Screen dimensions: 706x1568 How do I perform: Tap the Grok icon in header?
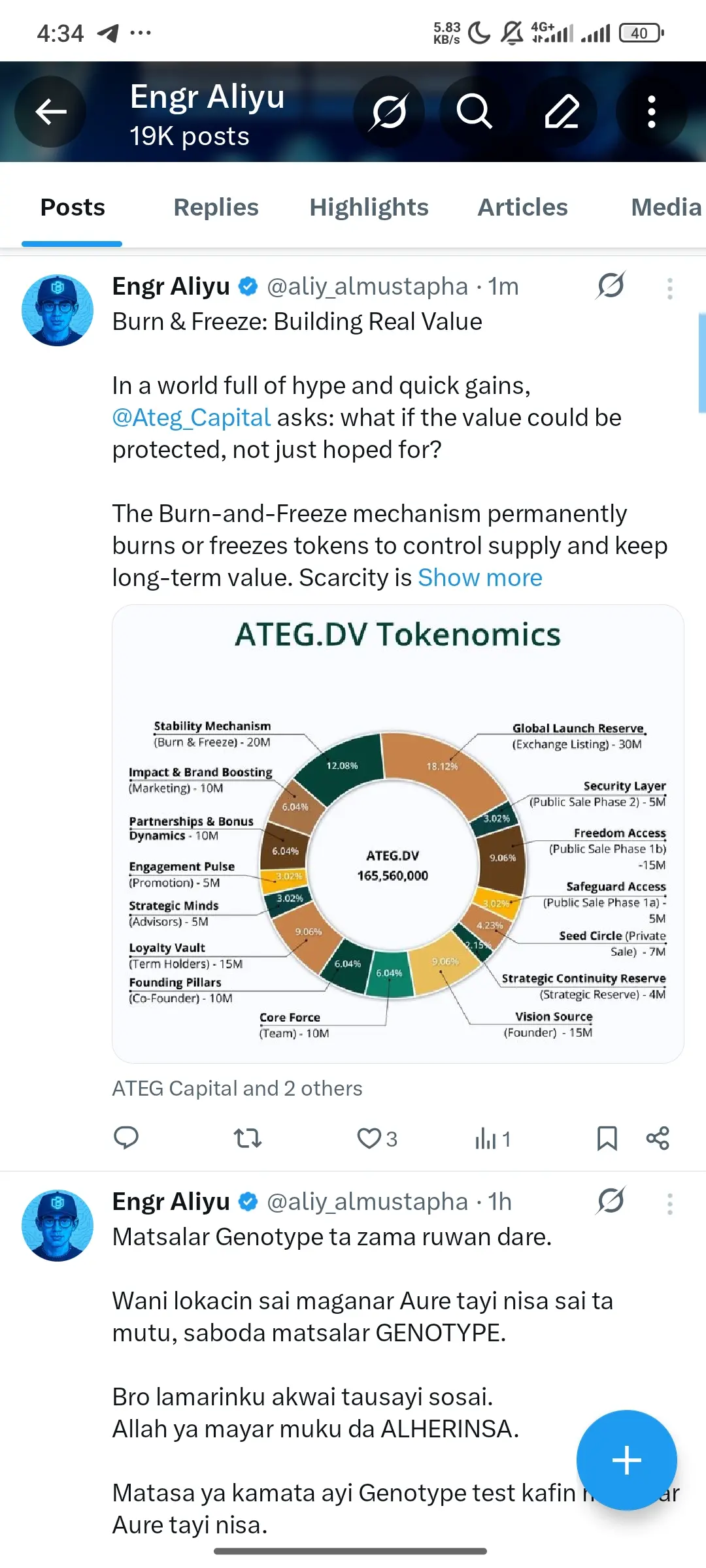point(389,112)
